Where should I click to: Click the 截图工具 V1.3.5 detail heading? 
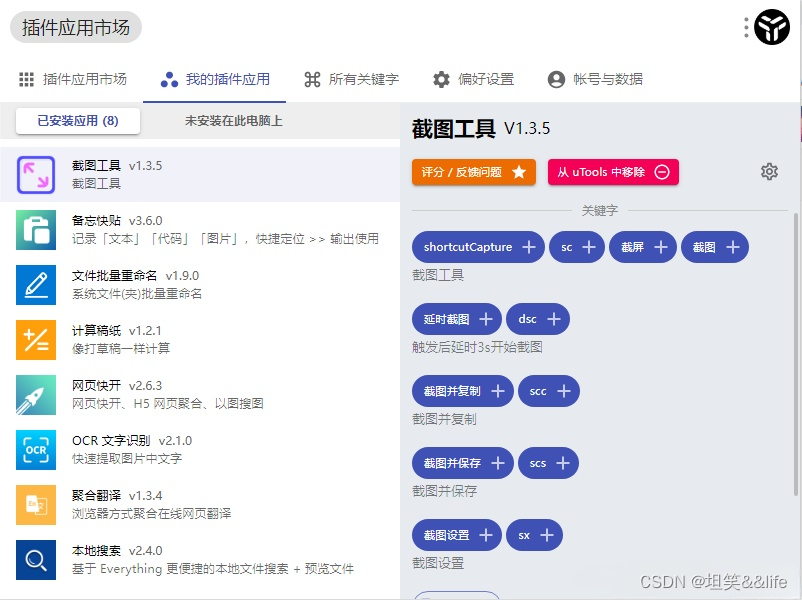[481, 128]
